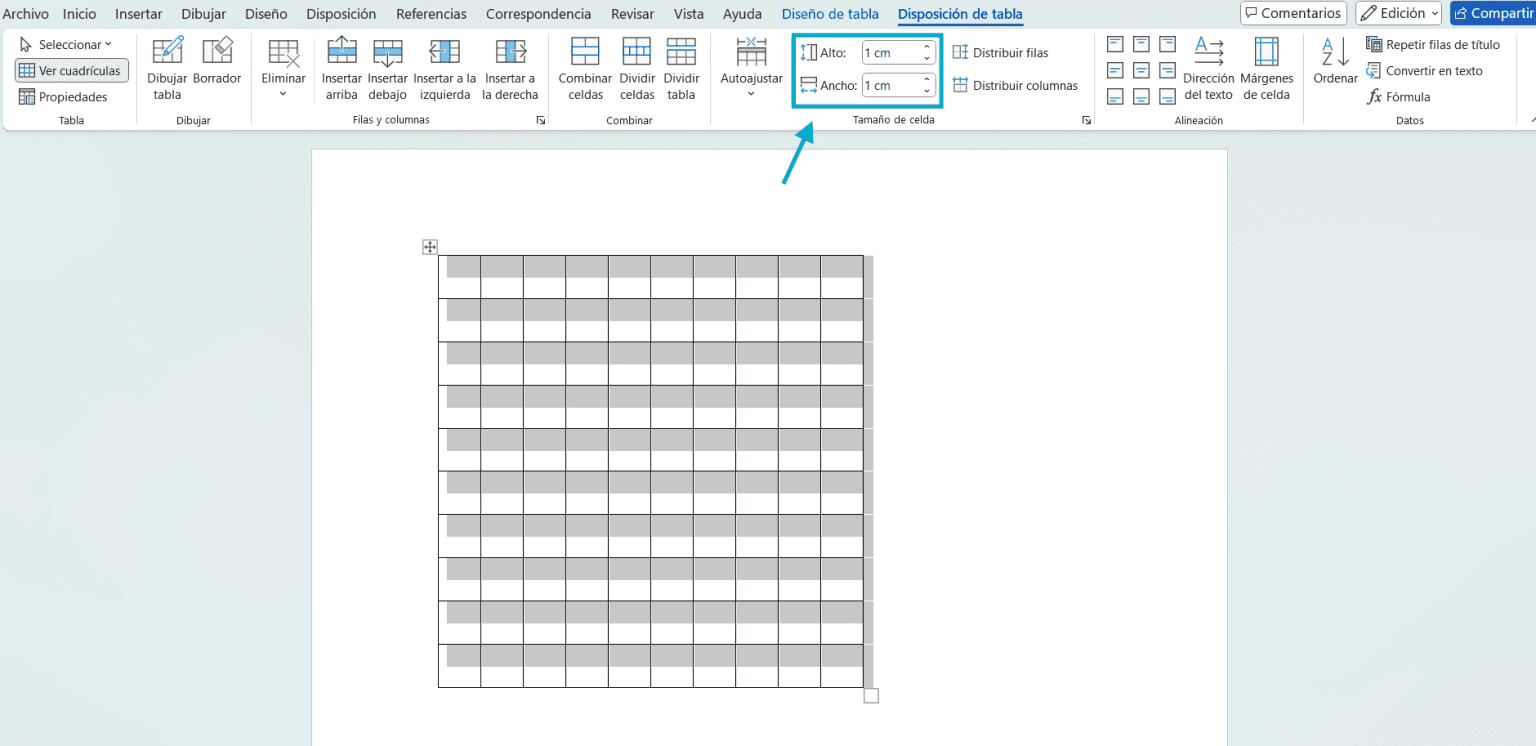Open the Diseño de tabla tab
The width and height of the screenshot is (1536, 746).
click(830, 14)
